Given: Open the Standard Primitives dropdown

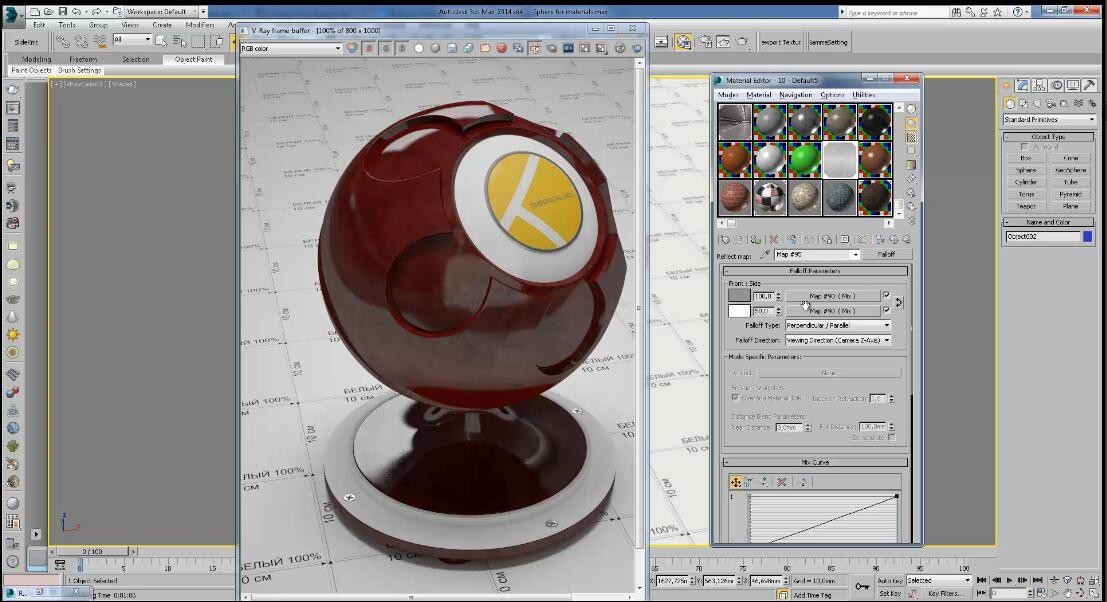Looking at the screenshot, I should click(x=1049, y=120).
